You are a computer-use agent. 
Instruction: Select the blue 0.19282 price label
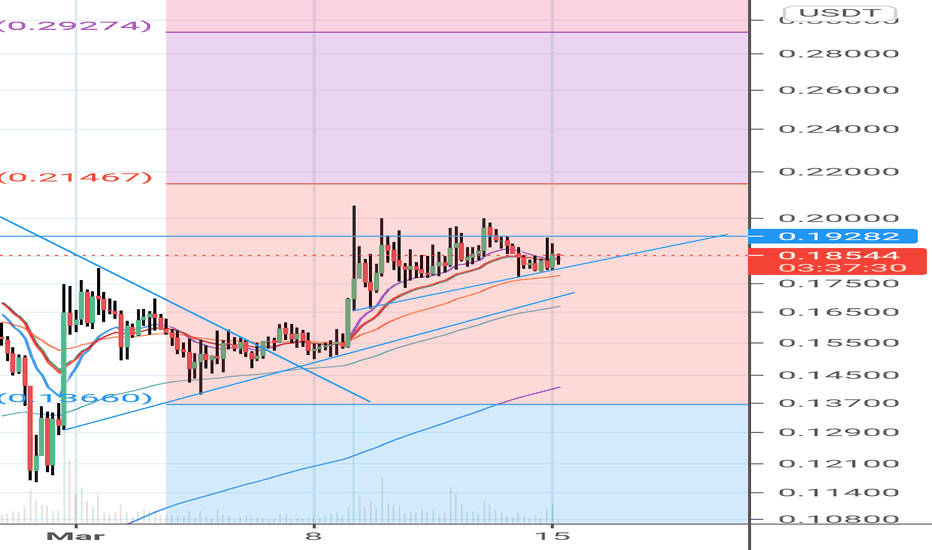click(833, 236)
